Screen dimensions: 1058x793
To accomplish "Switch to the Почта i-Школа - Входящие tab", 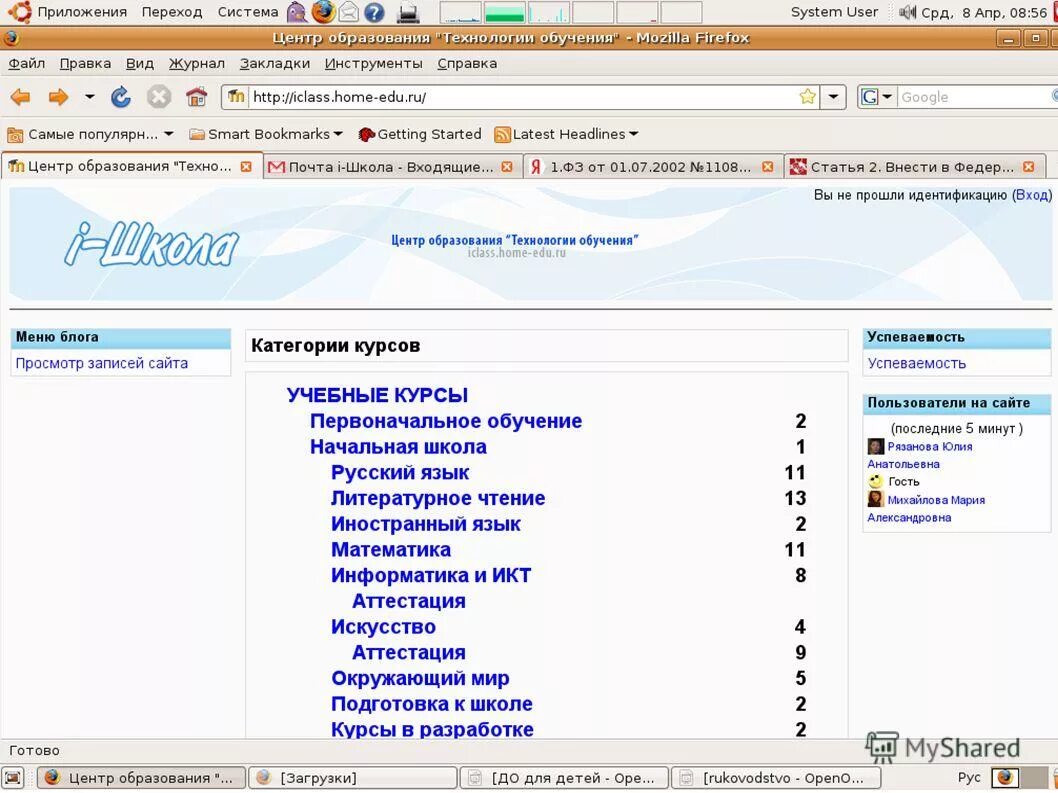I will point(391,167).
